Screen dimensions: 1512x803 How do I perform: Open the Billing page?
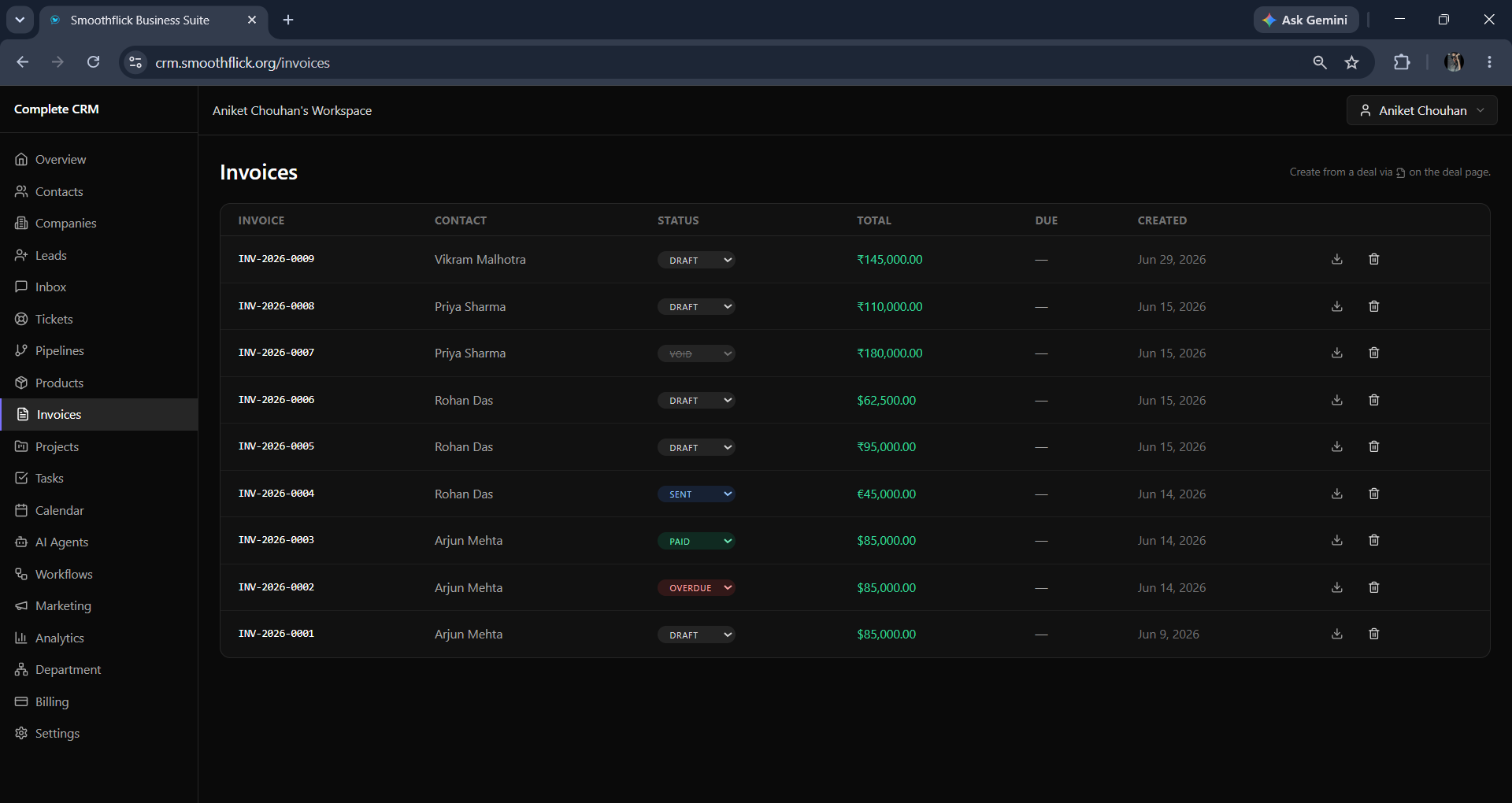[98, 701]
